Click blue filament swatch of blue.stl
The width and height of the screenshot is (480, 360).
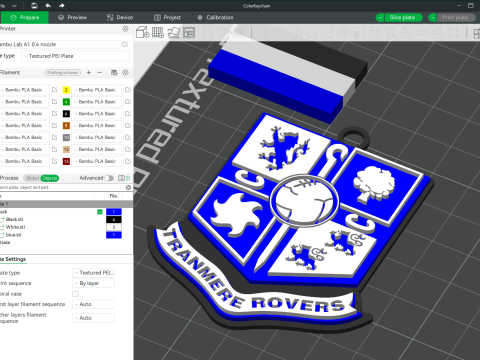(x=114, y=235)
